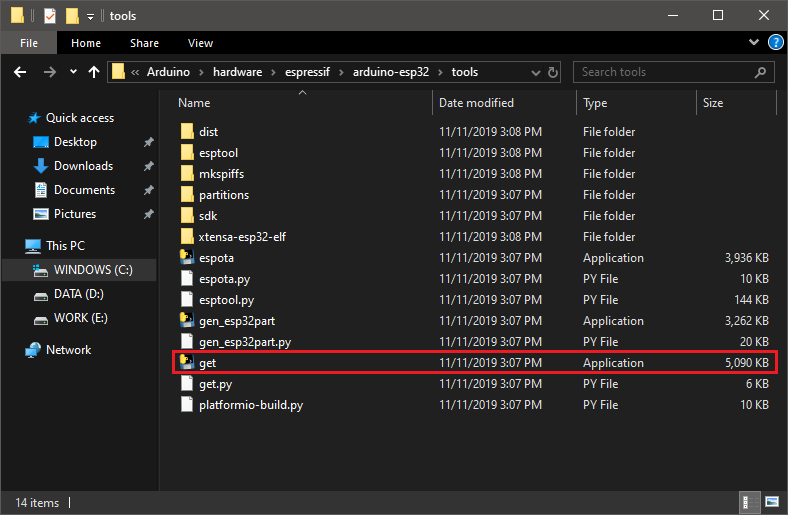Click the Back navigation arrow
Image resolution: width=788 pixels, height=515 pixels.
click(x=19, y=72)
